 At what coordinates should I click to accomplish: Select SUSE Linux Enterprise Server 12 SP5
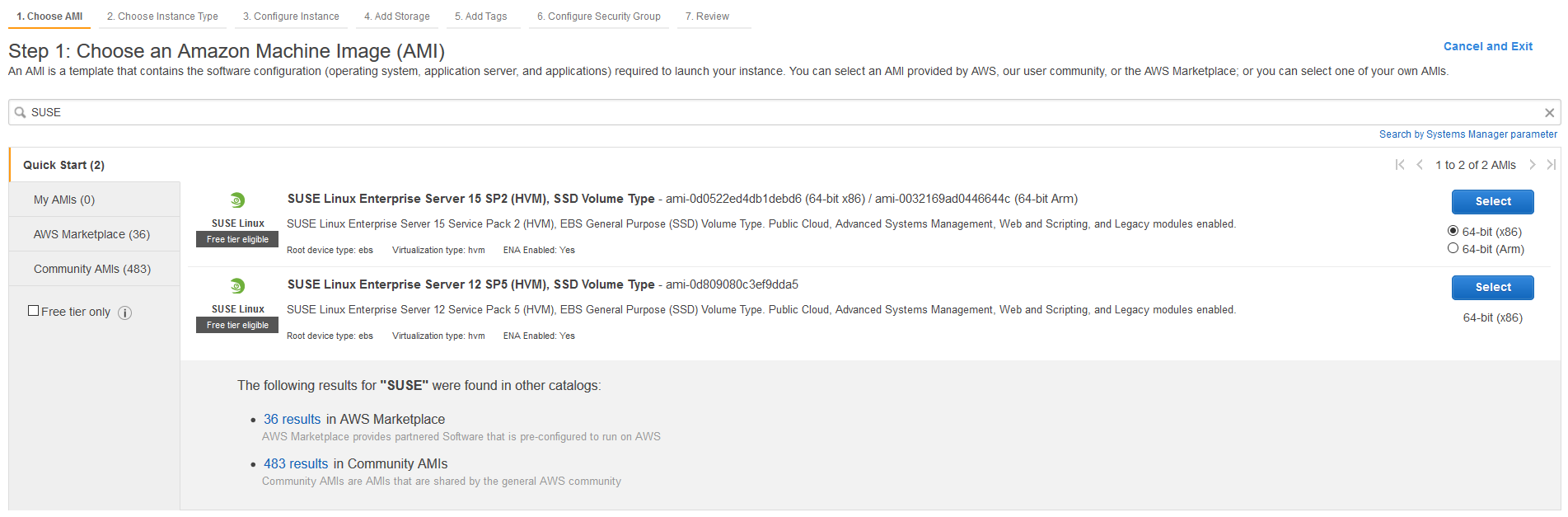1492,287
